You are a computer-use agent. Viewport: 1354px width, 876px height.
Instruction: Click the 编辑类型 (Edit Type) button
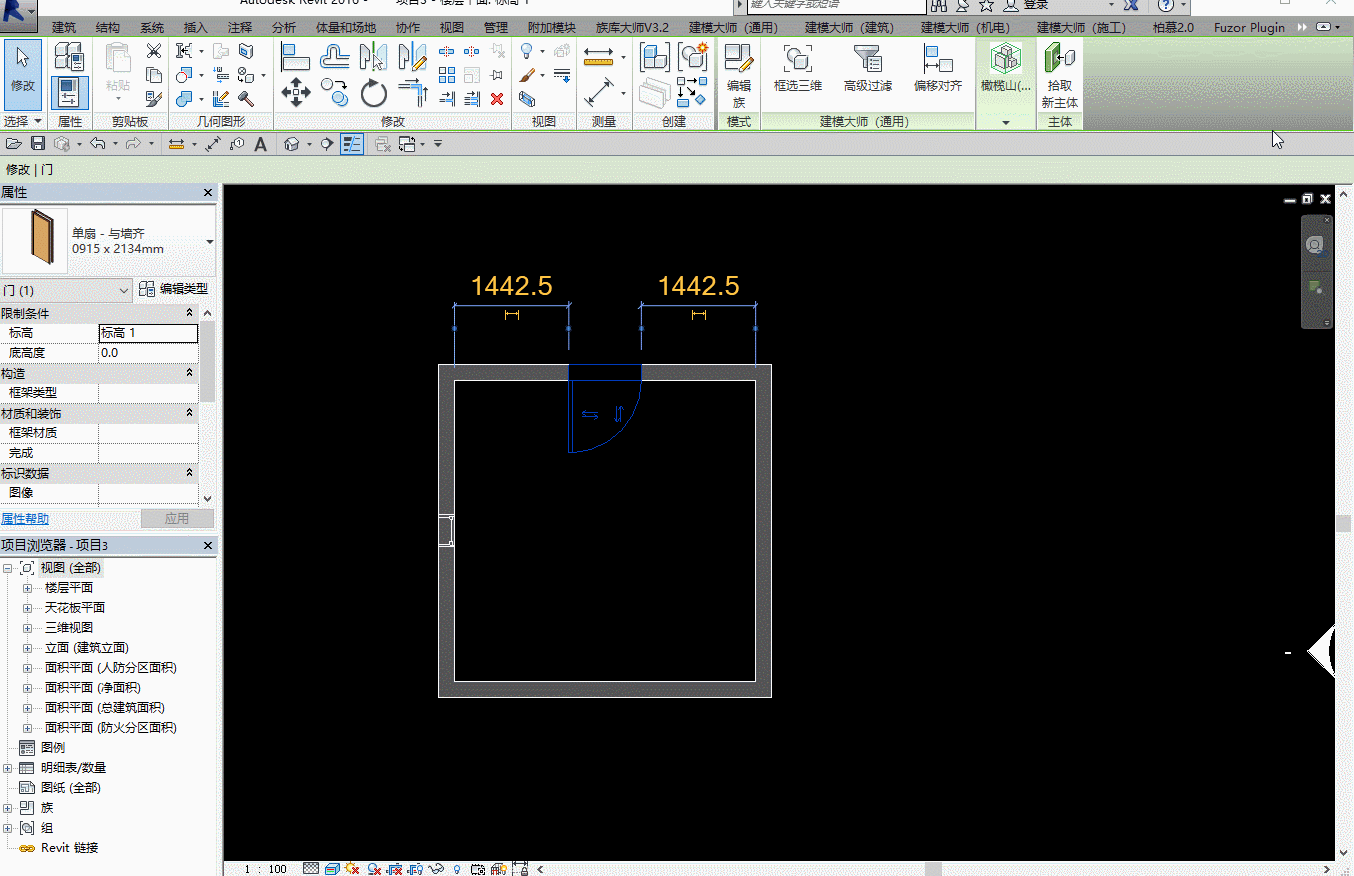(x=174, y=289)
